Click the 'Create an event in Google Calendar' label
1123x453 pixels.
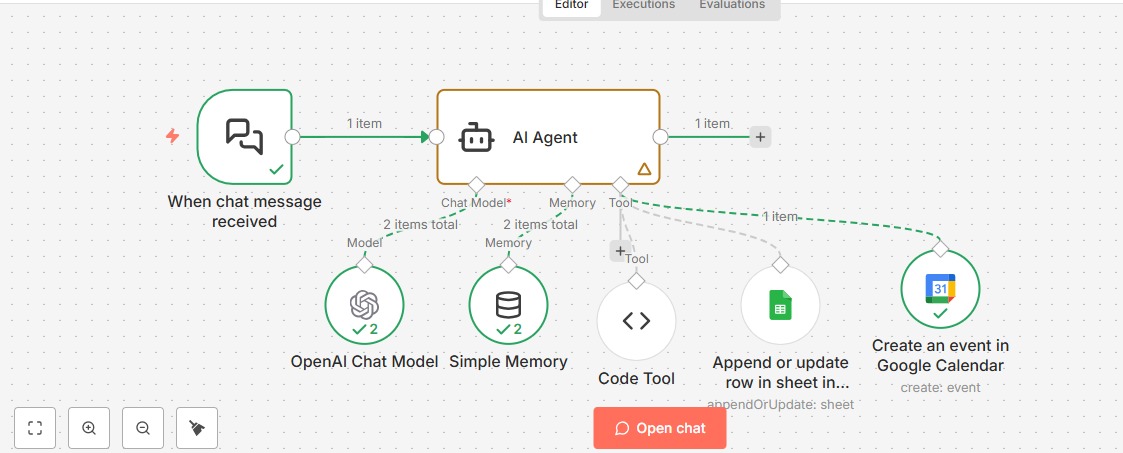(940, 356)
